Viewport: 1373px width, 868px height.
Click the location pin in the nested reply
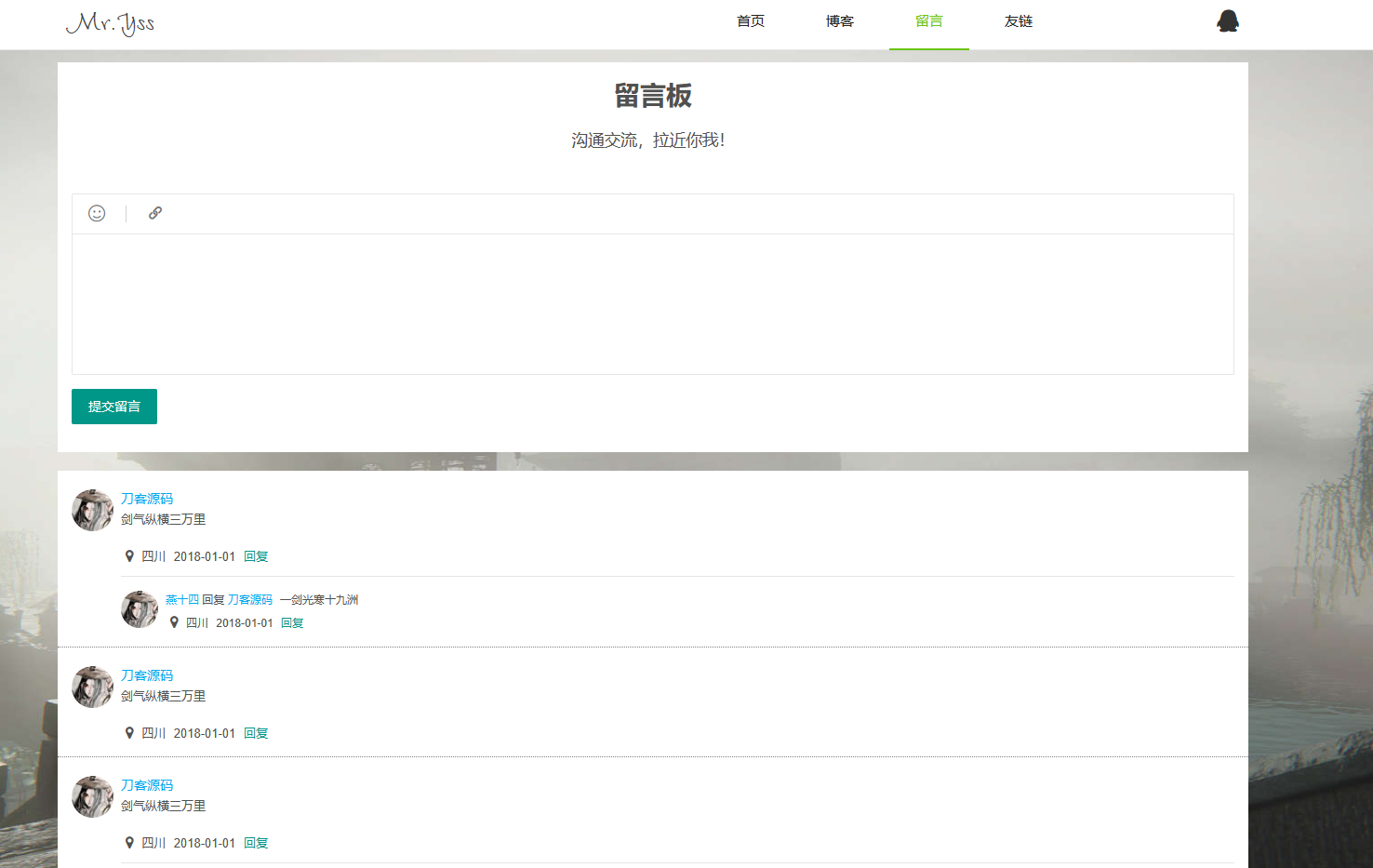[x=174, y=622]
